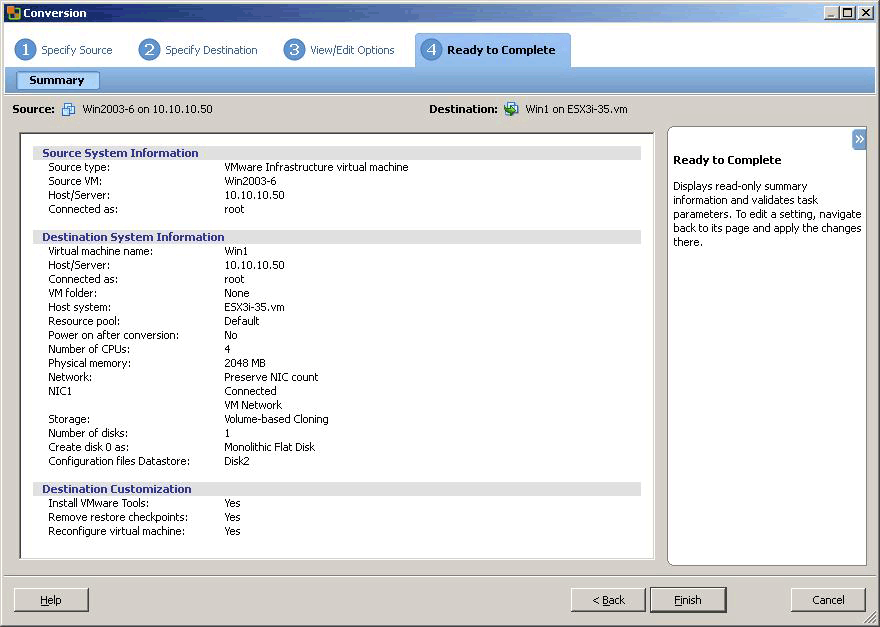Click Physical memory '2048 MB'
The height and width of the screenshot is (627, 880).
coord(245,363)
